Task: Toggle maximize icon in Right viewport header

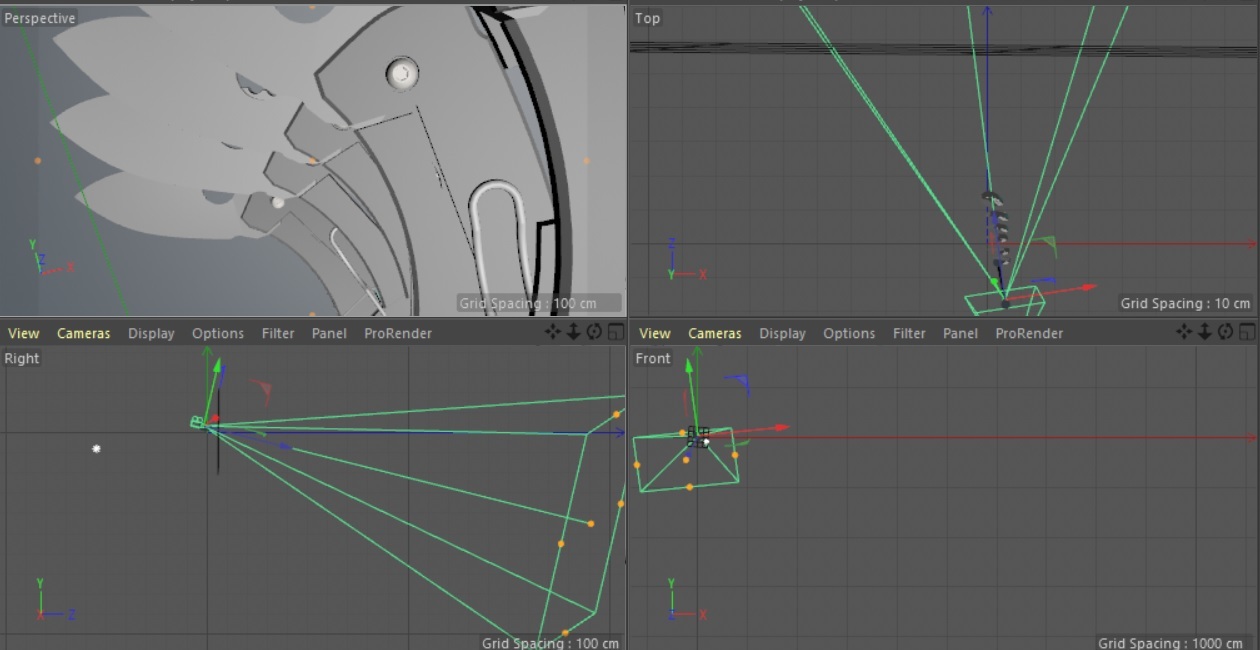Action: pos(615,333)
